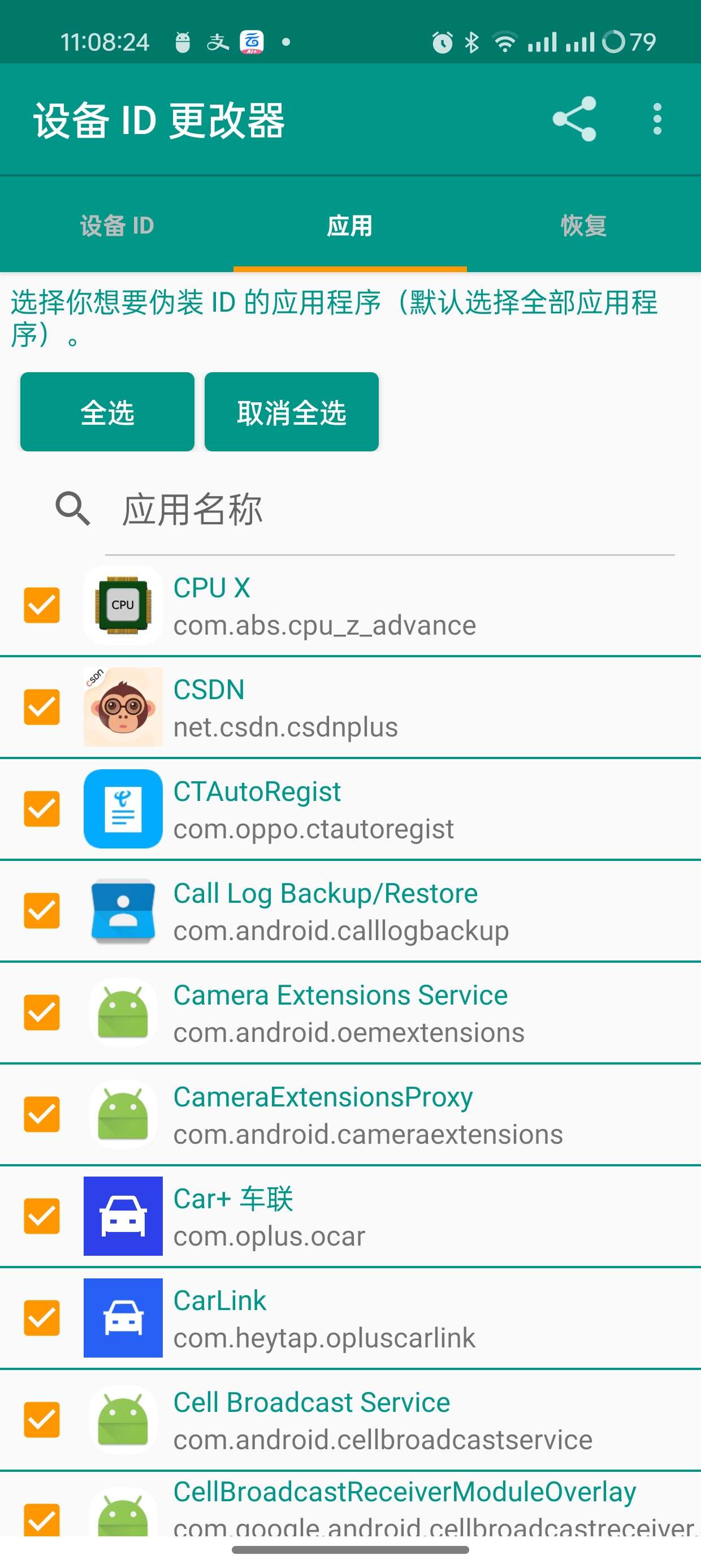
Task: Tap the share icon in header
Action: (574, 119)
